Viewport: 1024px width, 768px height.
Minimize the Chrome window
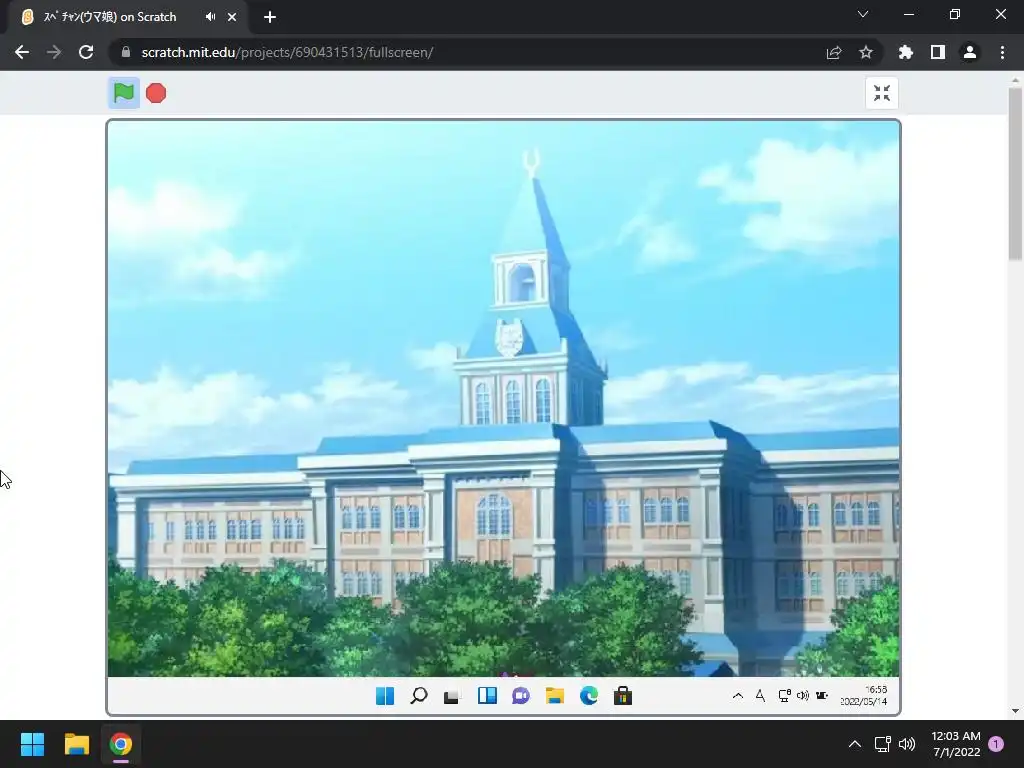pos(909,14)
